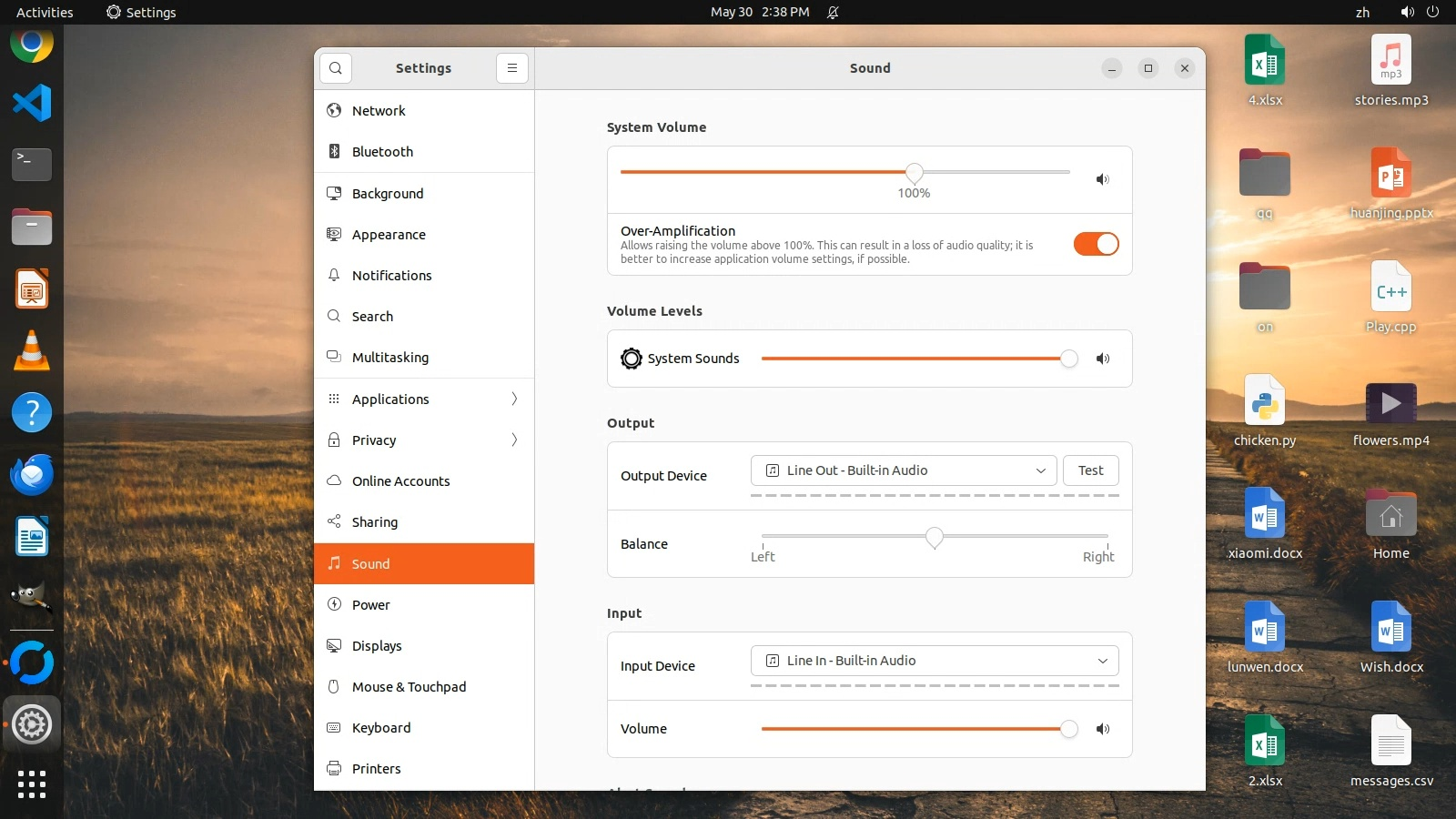Click the Test output button
Viewport: 1456px width, 819px height.
click(1090, 470)
